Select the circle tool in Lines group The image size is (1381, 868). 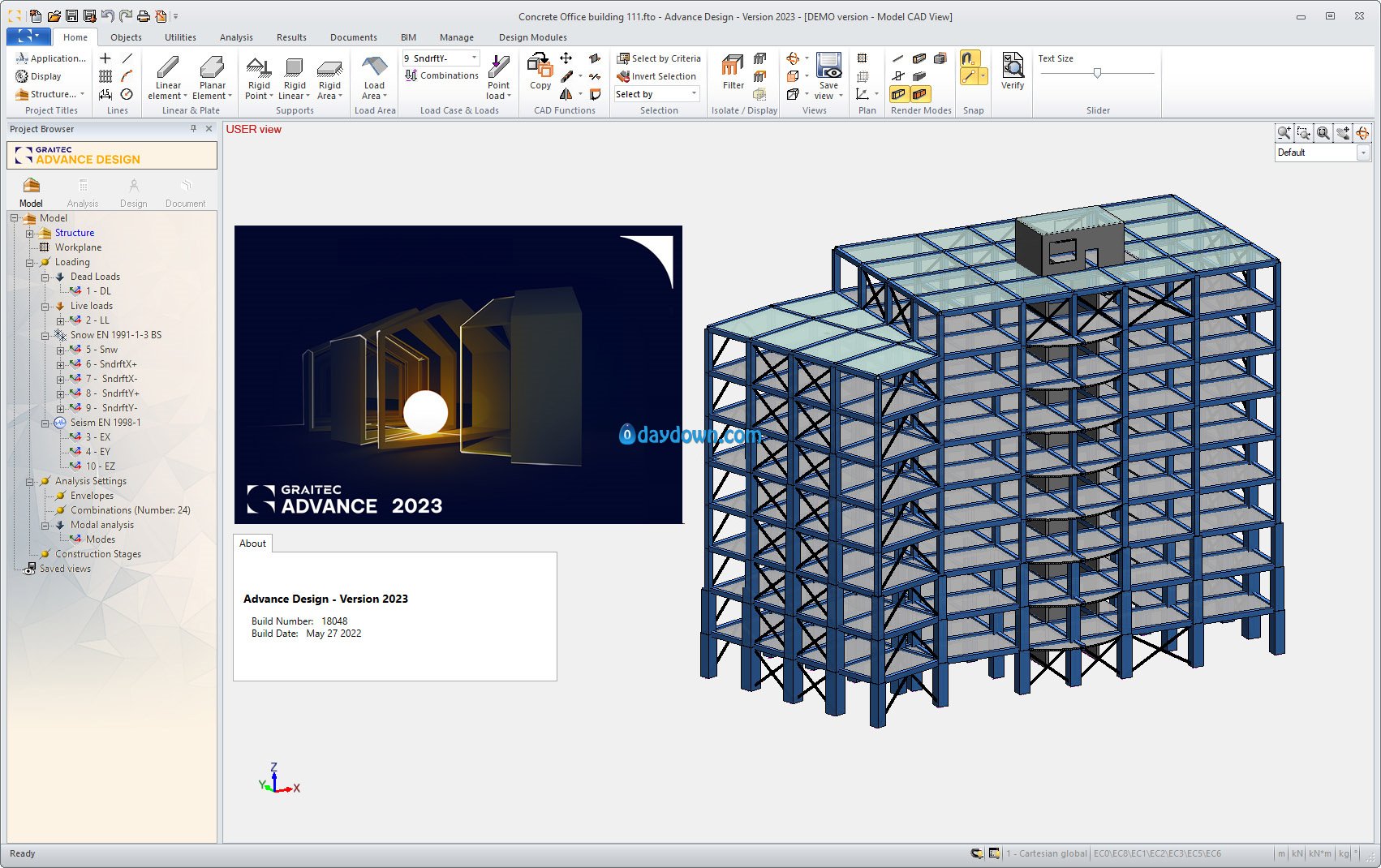[127, 94]
